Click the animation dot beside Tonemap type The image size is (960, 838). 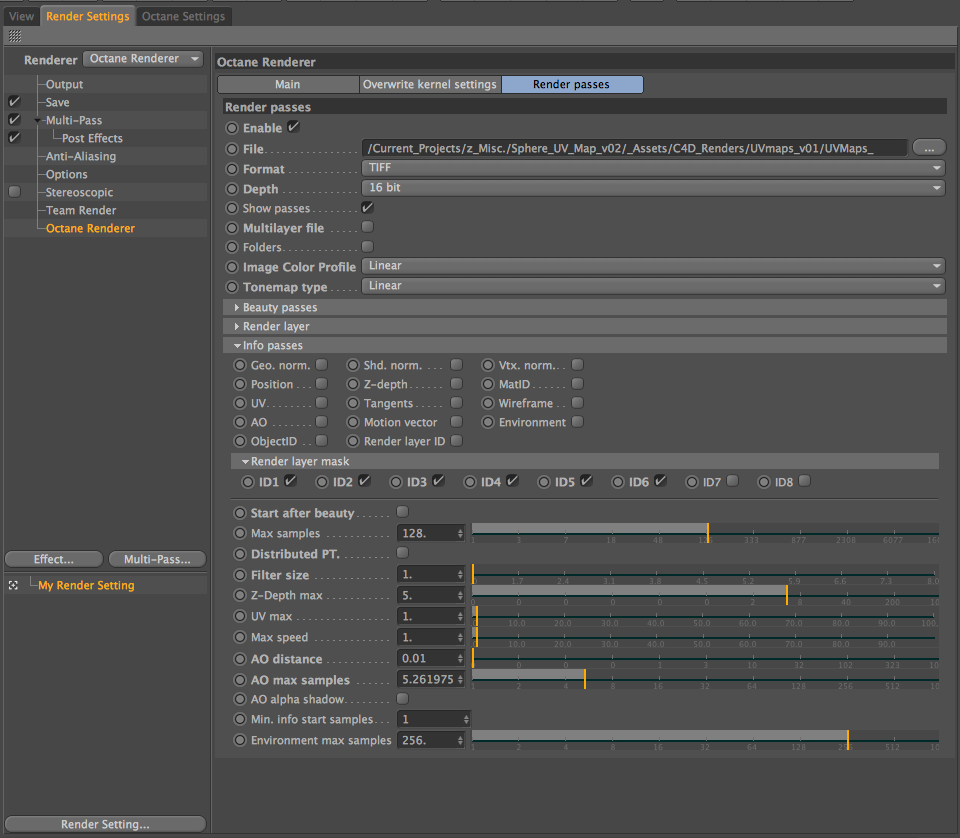pos(232,286)
